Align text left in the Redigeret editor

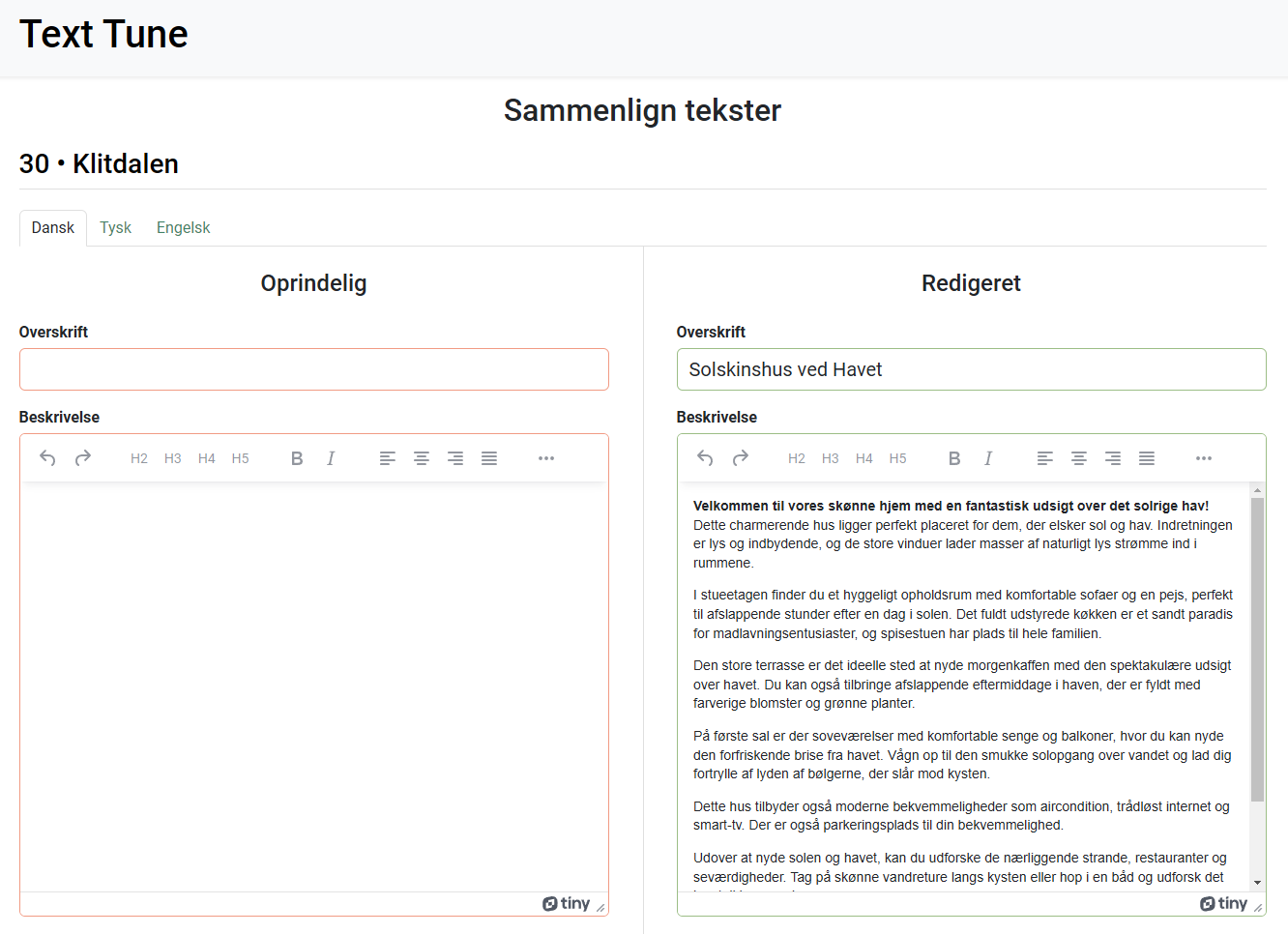coord(1045,458)
